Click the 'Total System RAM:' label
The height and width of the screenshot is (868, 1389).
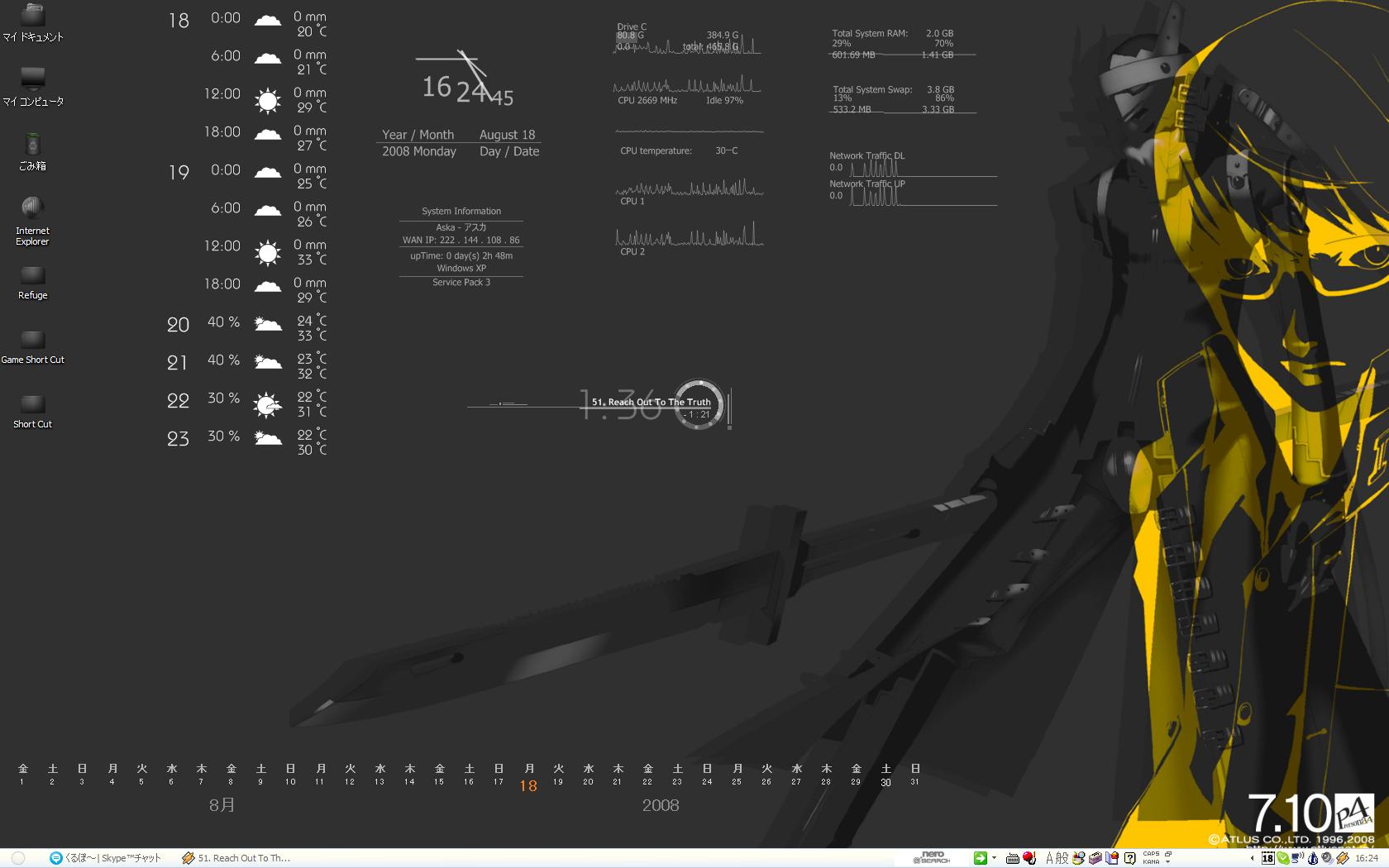pos(870,33)
